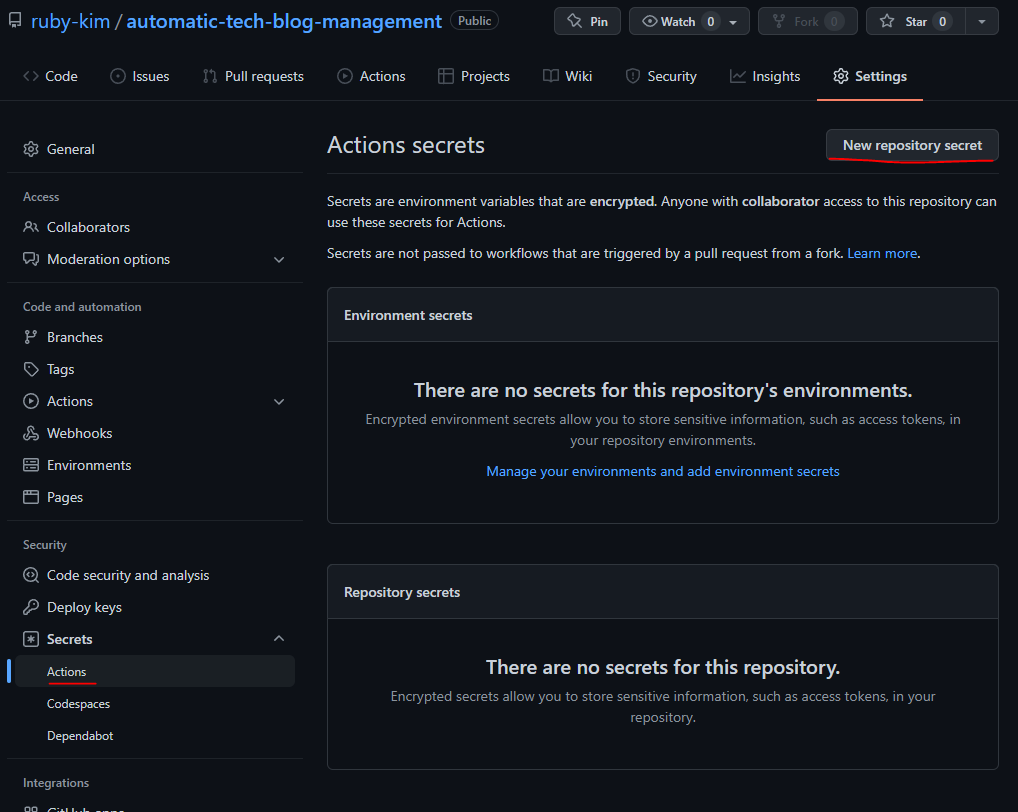Image resolution: width=1018 pixels, height=812 pixels.
Task: Click the Projects tab table icon
Action: [x=445, y=76]
